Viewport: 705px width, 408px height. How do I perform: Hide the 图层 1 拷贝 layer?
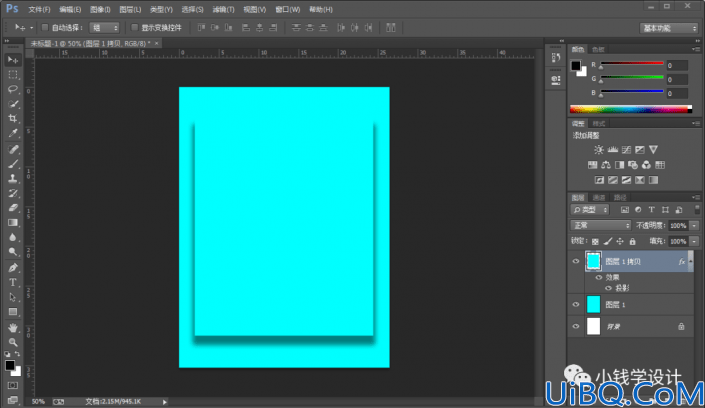tap(576, 261)
